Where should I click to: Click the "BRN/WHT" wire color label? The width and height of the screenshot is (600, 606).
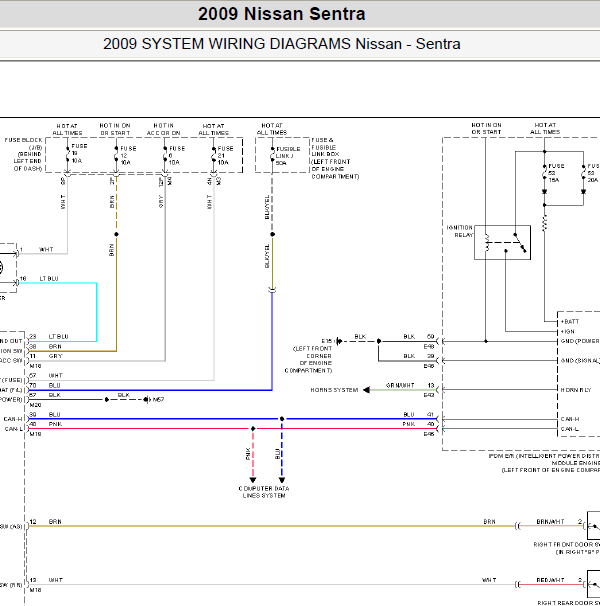click(x=550, y=522)
